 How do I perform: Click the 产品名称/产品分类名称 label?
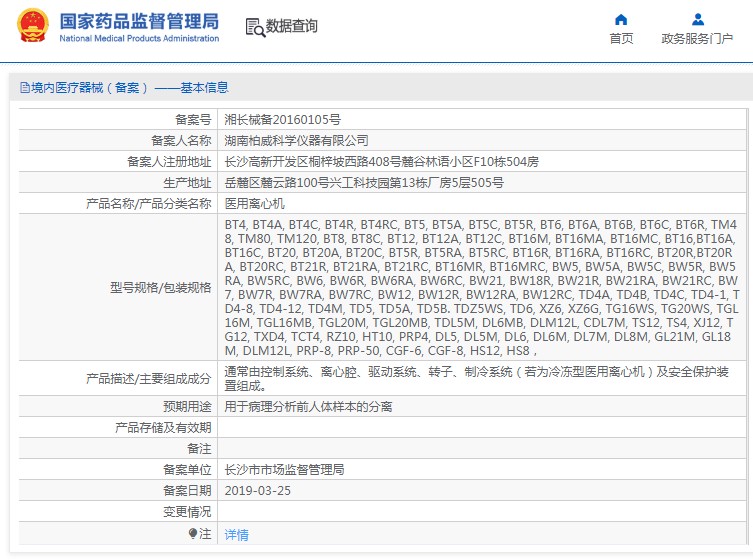[148, 204]
